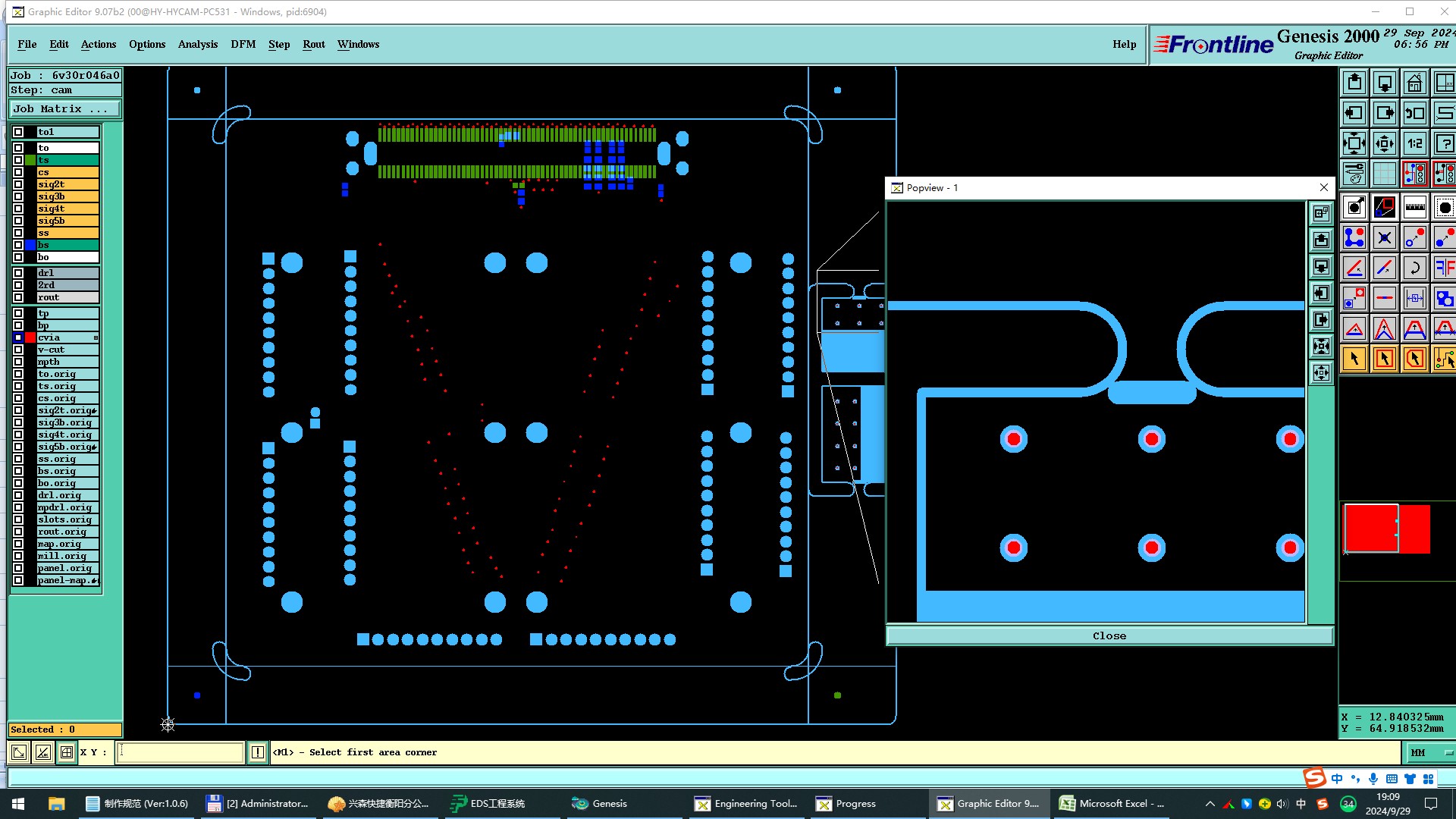This screenshot has height=819, width=1456.
Task: Click the Home view icon
Action: (x=1414, y=83)
